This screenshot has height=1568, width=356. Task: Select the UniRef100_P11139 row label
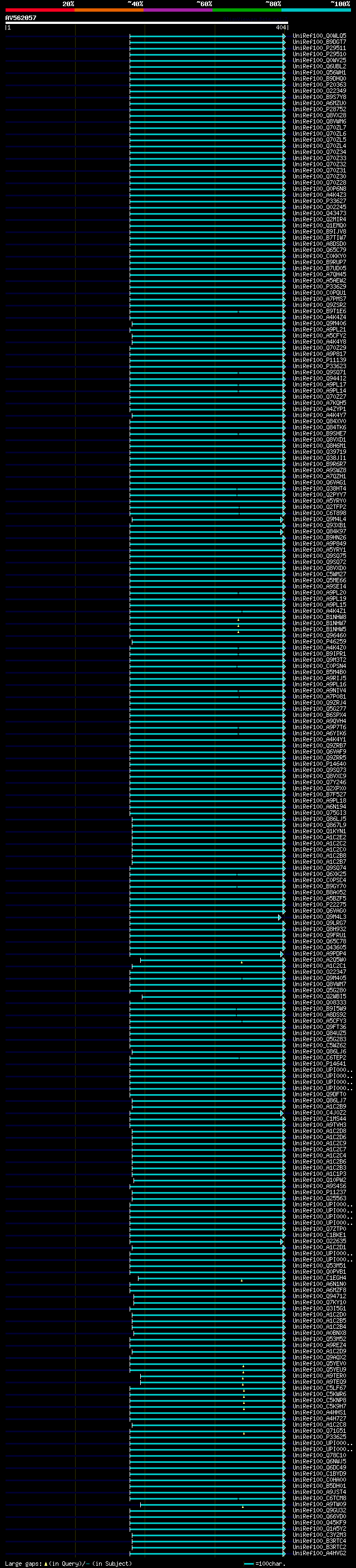(x=319, y=360)
